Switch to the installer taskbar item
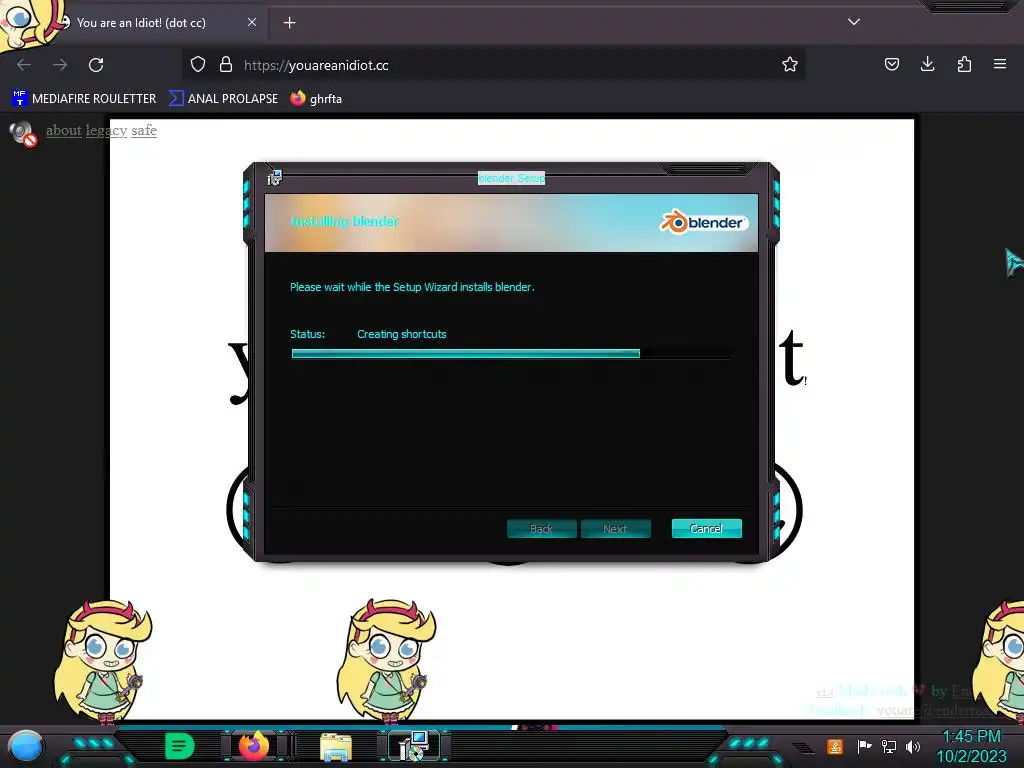 [x=414, y=746]
